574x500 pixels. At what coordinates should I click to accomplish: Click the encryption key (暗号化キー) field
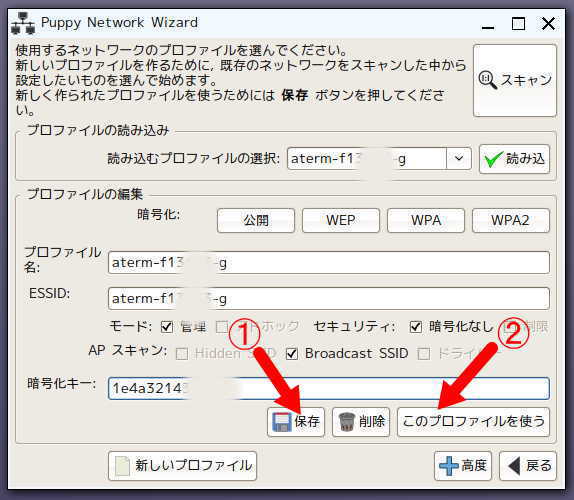tap(329, 388)
